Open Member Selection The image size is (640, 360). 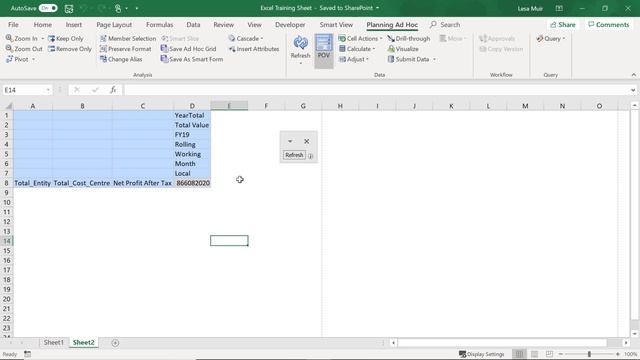[128, 38]
